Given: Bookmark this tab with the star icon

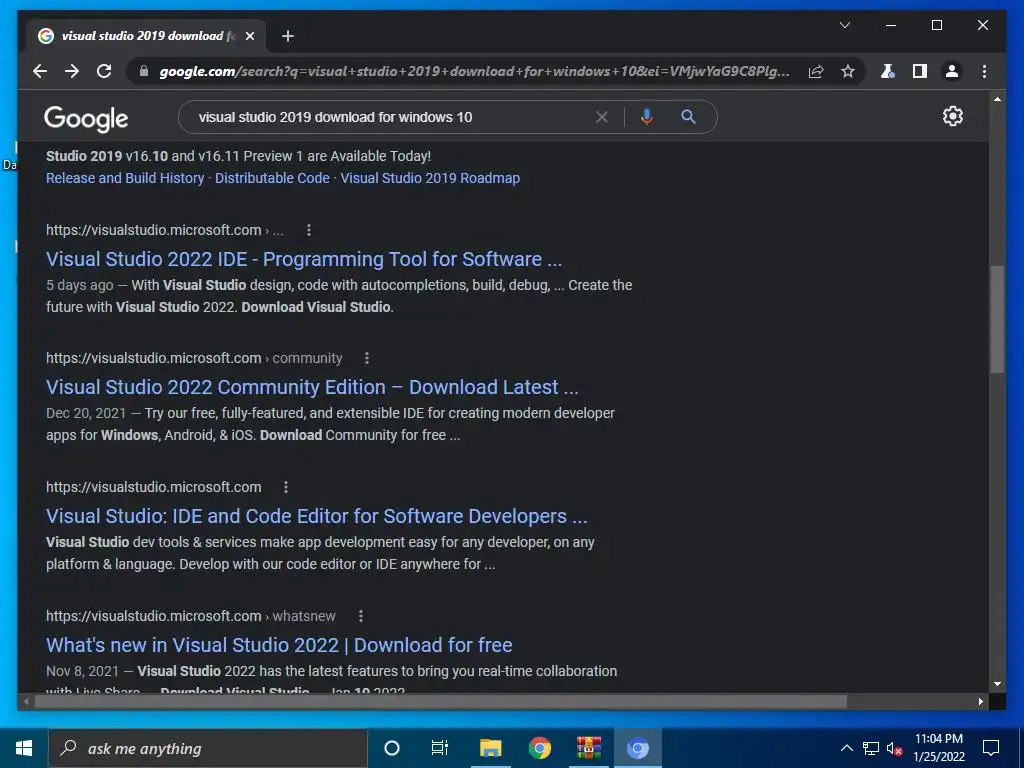Looking at the screenshot, I should (848, 71).
